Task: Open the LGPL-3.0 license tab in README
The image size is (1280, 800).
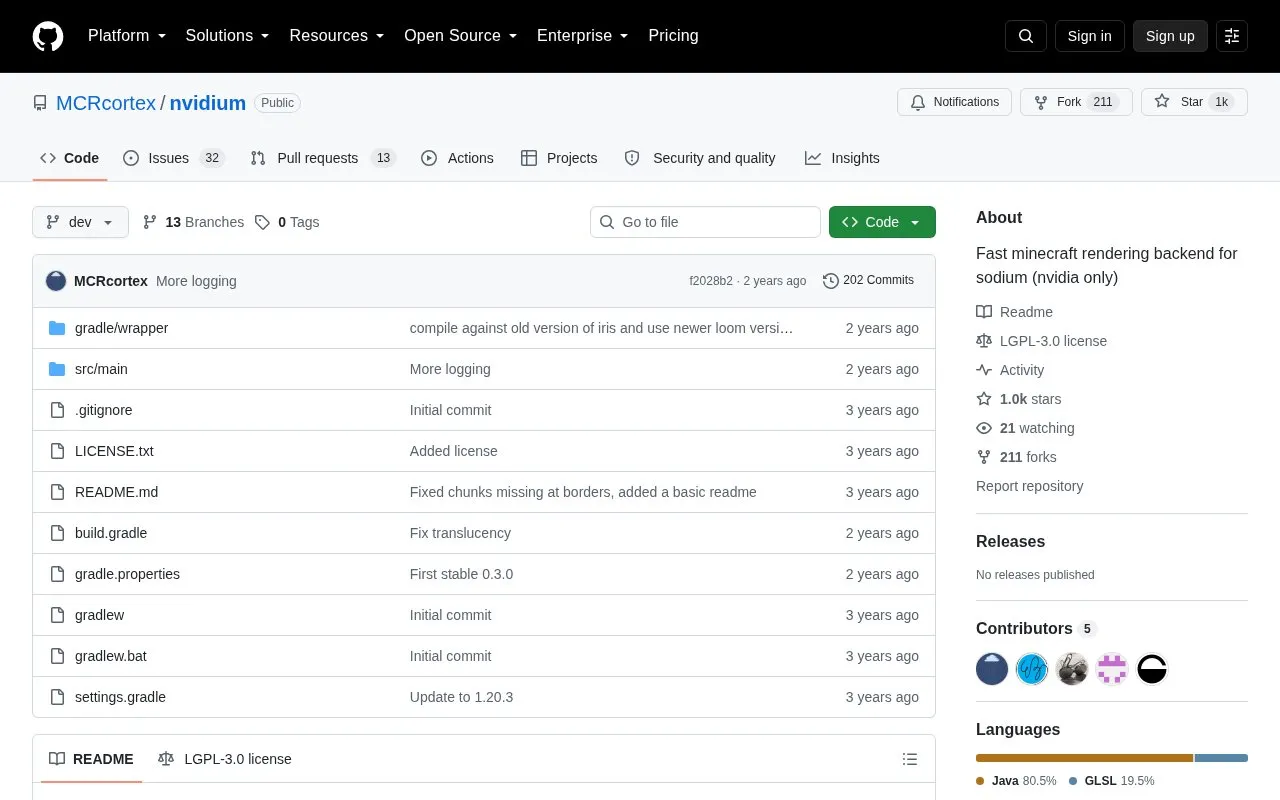Action: [x=225, y=759]
